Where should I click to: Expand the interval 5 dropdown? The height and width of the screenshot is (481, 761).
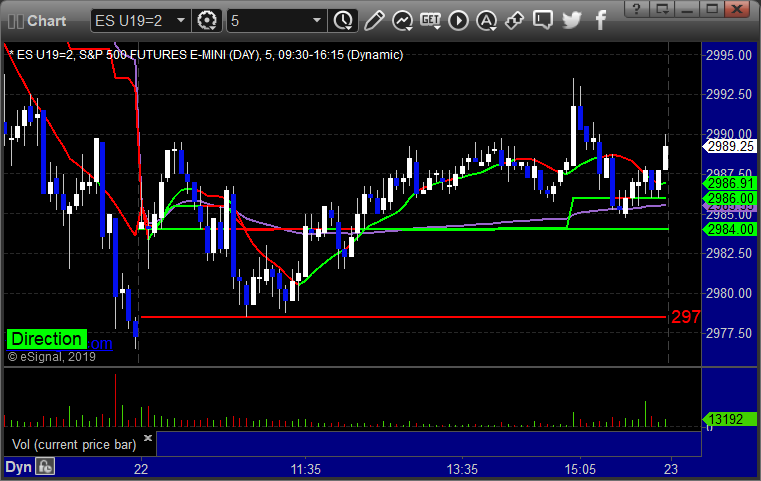[x=317, y=20]
